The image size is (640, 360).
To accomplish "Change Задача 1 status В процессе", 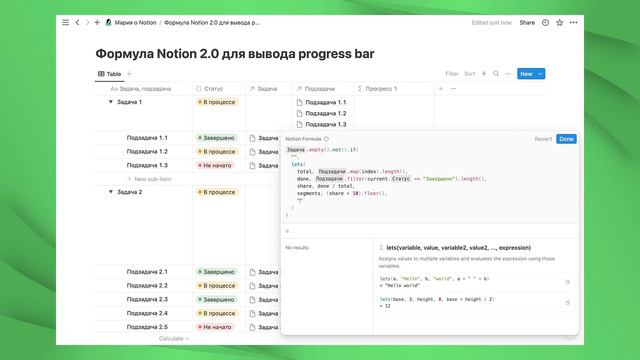I will [x=217, y=102].
